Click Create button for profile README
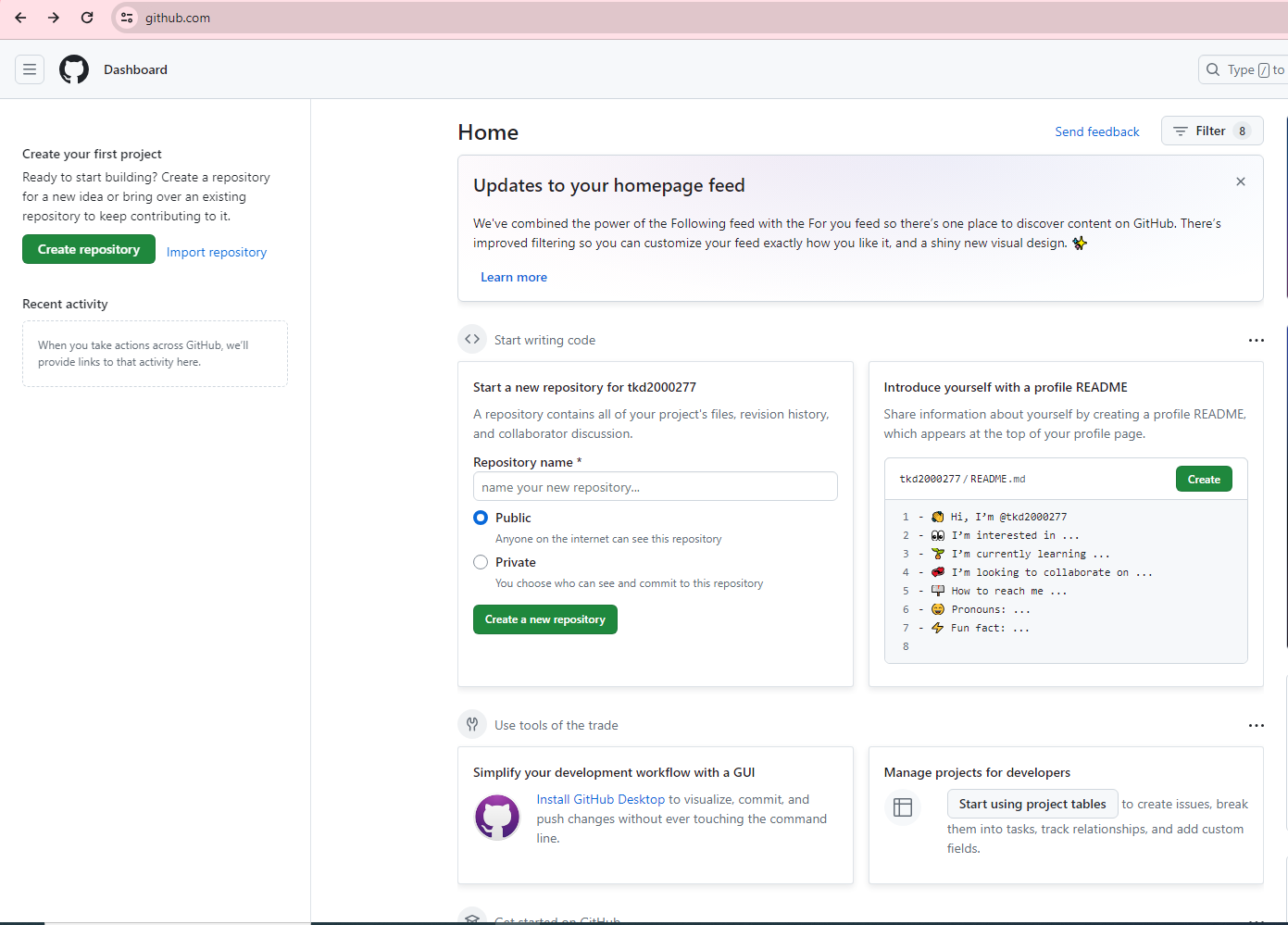 click(x=1203, y=480)
